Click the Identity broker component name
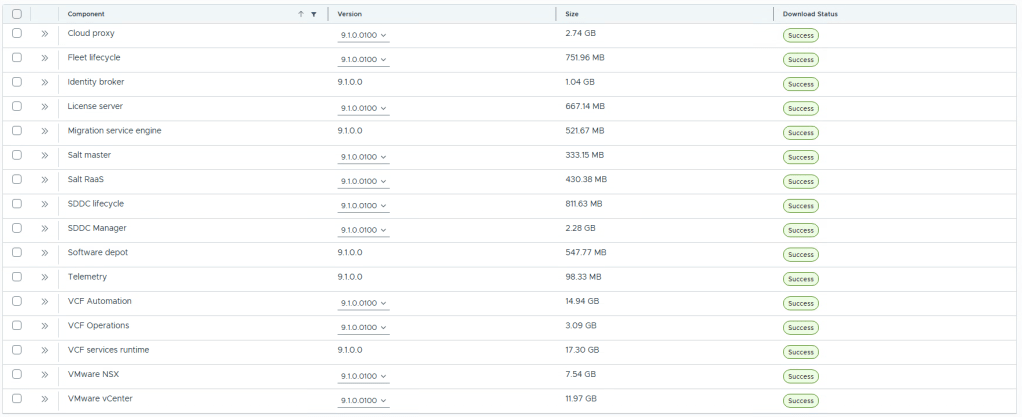Image resolution: width=1022 pixels, height=417 pixels. (96, 82)
